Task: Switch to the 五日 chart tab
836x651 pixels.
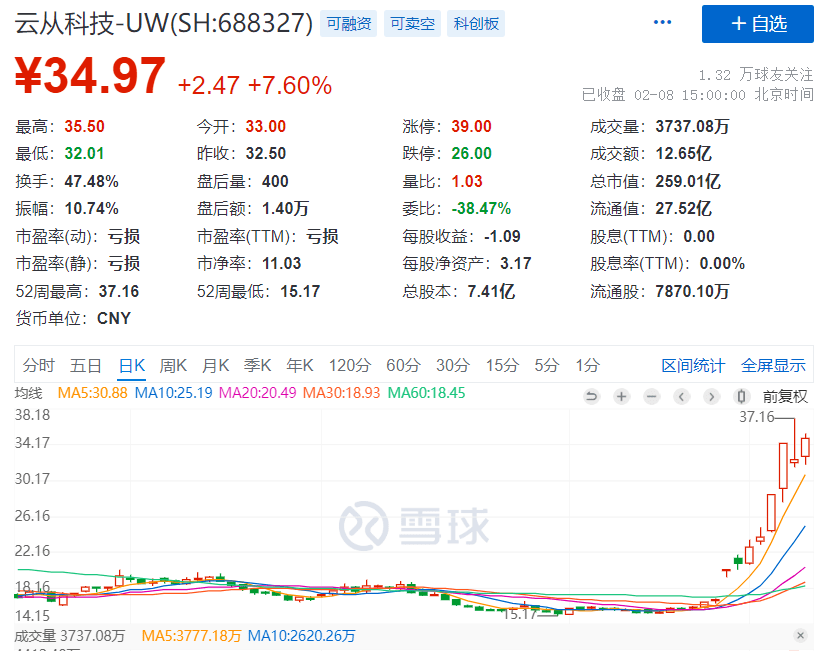Action: 86,365
